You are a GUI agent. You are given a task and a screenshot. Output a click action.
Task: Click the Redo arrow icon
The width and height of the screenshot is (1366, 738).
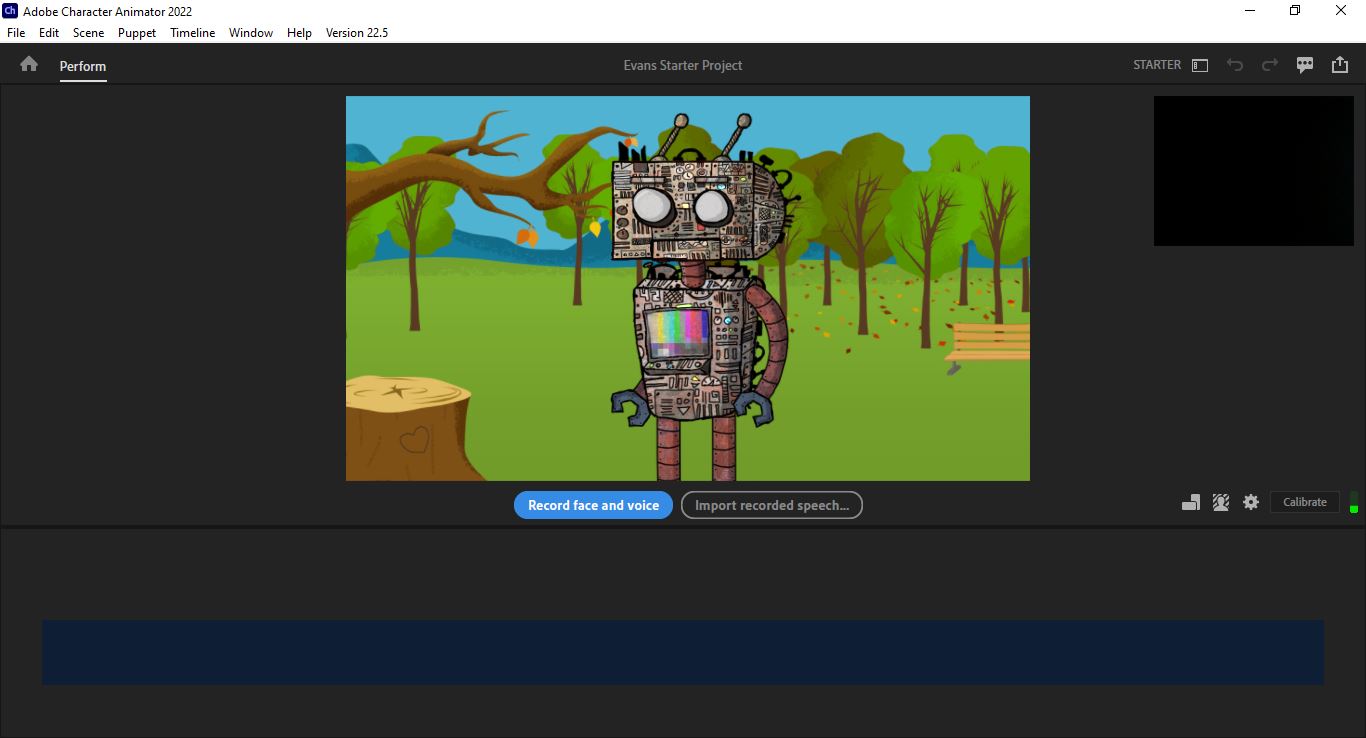pos(1270,65)
